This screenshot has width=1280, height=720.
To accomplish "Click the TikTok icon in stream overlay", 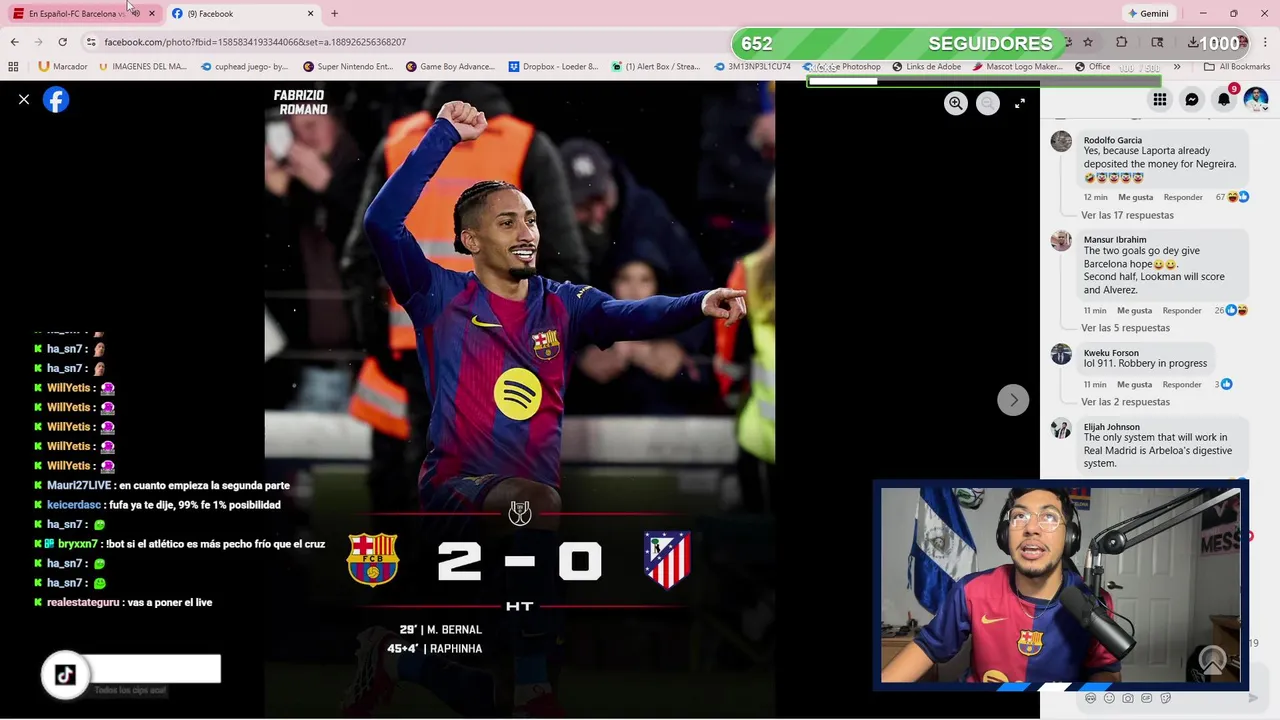I will coord(65,674).
